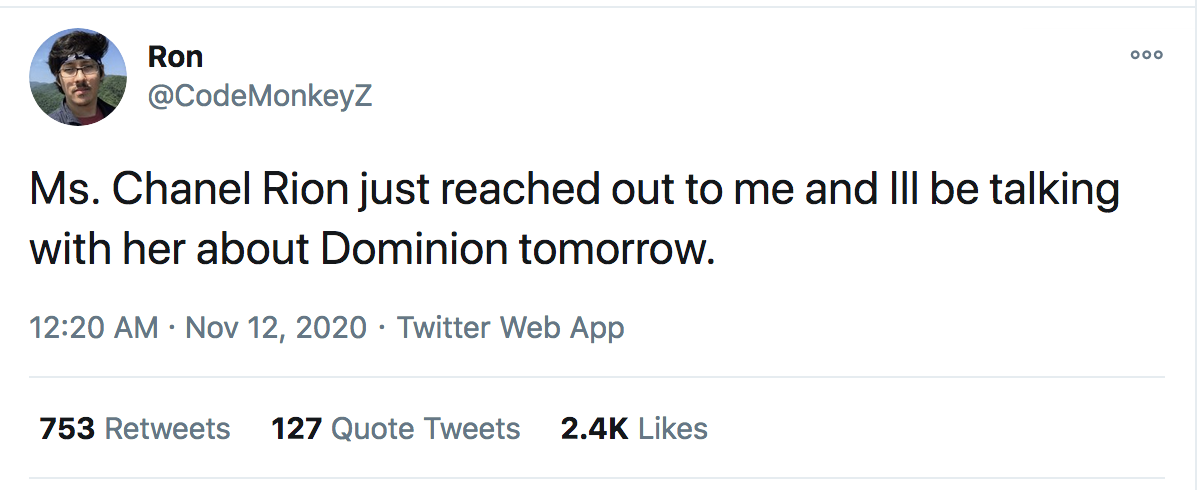This screenshot has width=1200, height=490.
Task: Click the display name Ron
Action: 176,57
